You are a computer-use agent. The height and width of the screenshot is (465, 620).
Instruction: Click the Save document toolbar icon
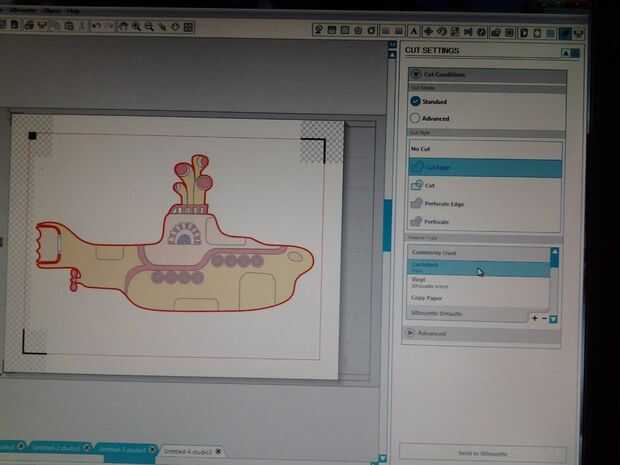(x=14, y=25)
